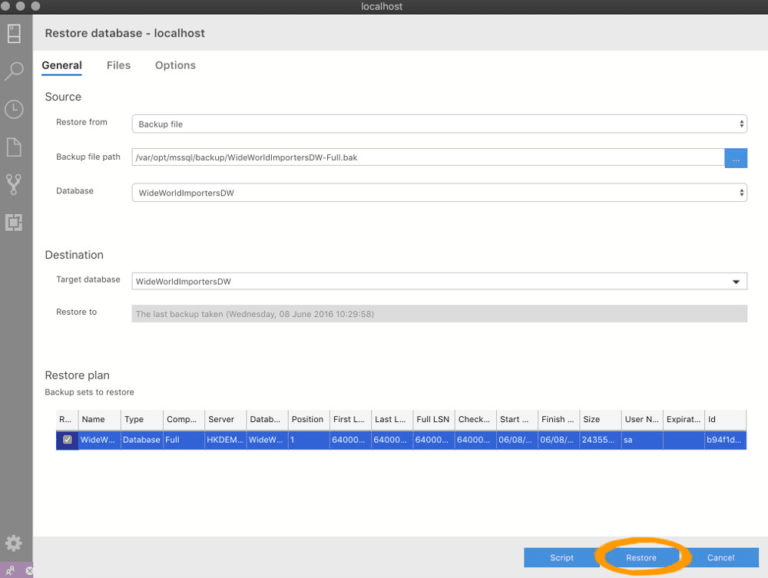
Task: Open Task History clock icon
Action: coord(14,109)
